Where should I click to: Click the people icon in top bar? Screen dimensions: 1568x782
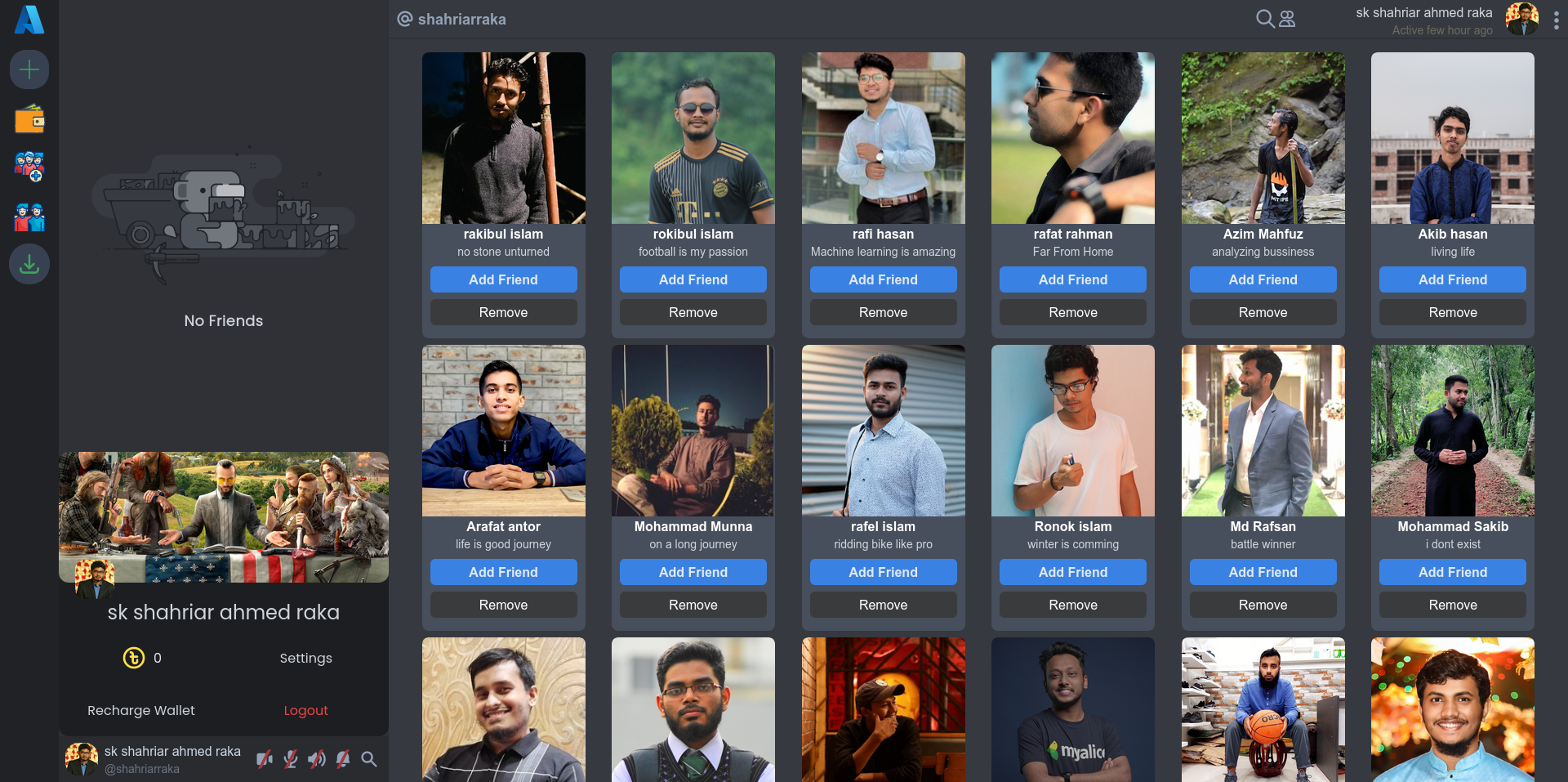1287,19
